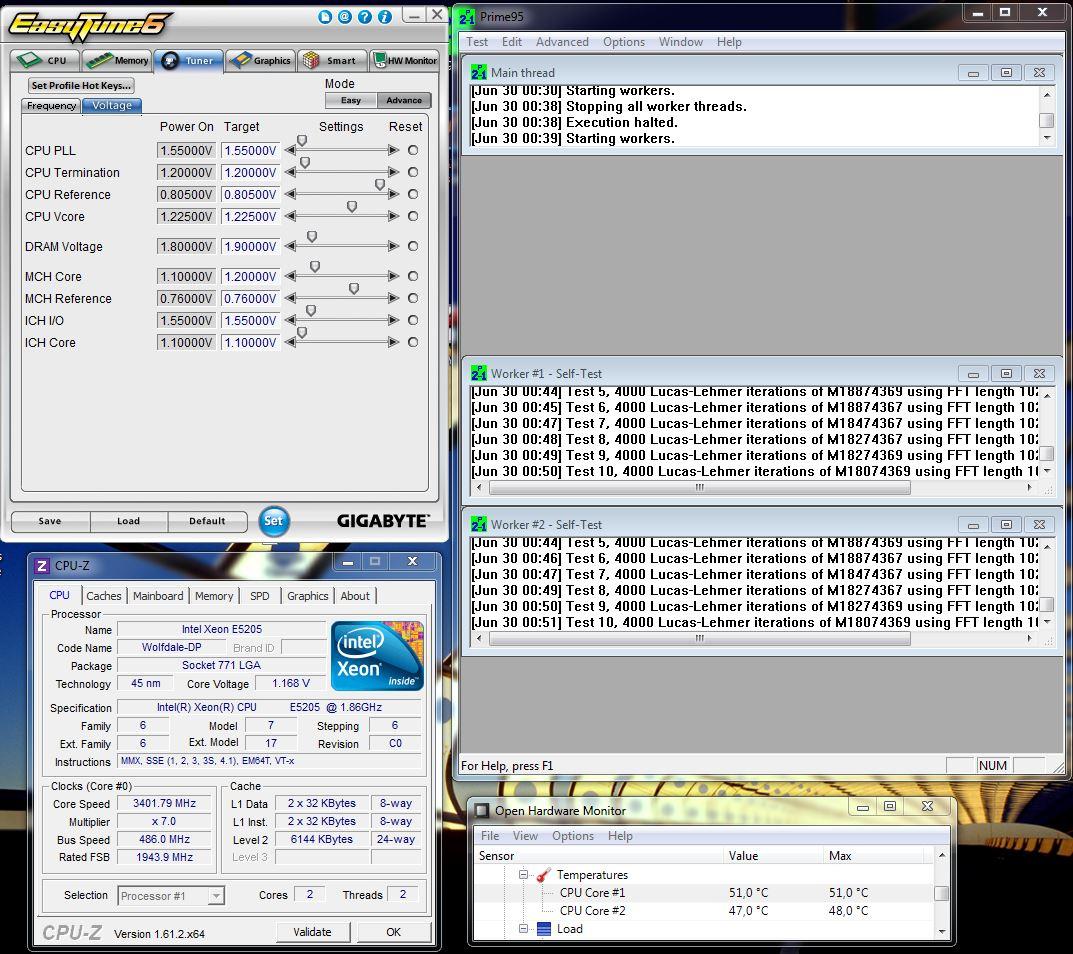Screen dimensions: 1073x954
Task: Click the MCH Core target value field
Action: click(x=250, y=276)
